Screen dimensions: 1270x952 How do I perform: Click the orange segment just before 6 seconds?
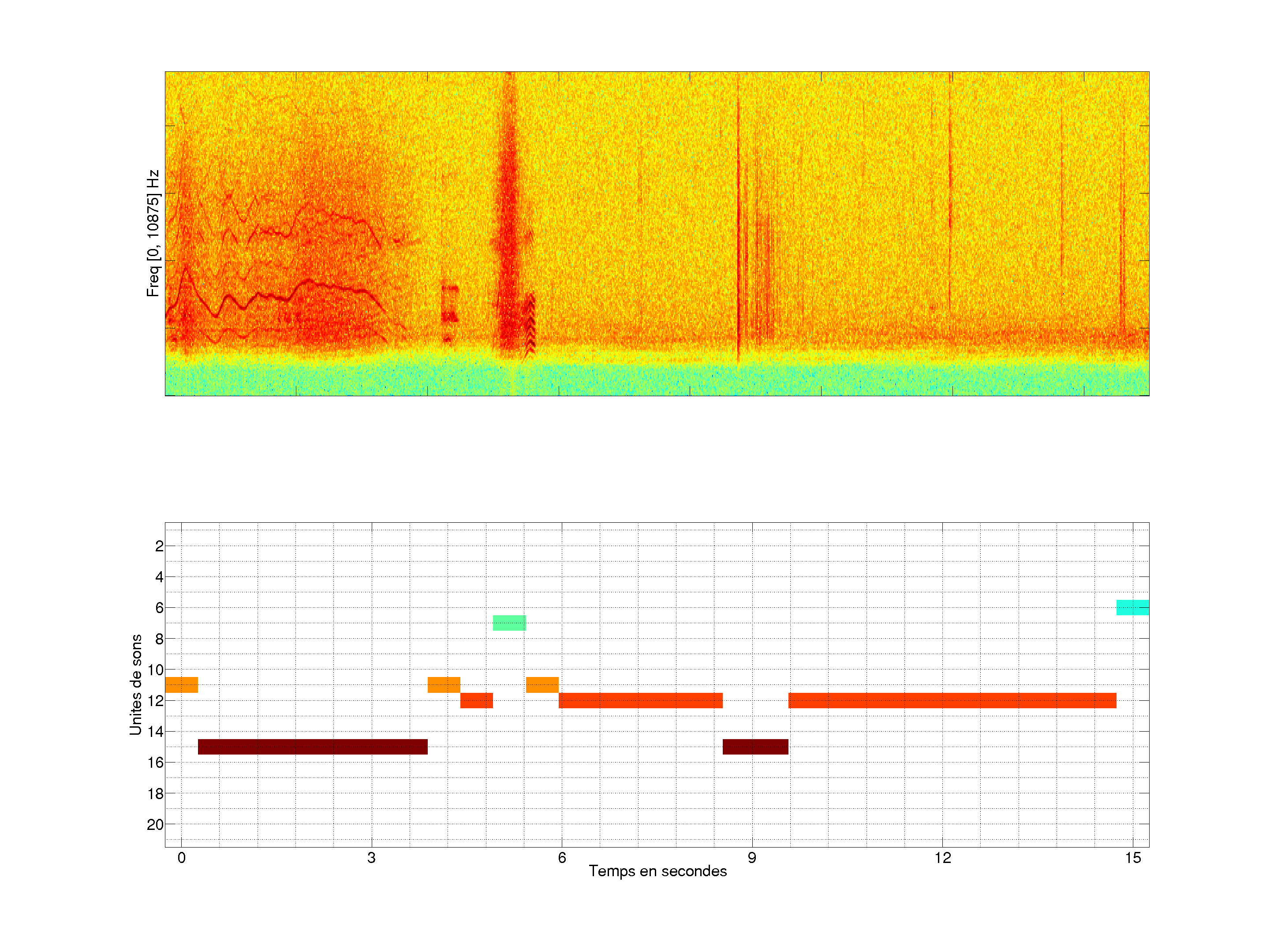tap(542, 684)
